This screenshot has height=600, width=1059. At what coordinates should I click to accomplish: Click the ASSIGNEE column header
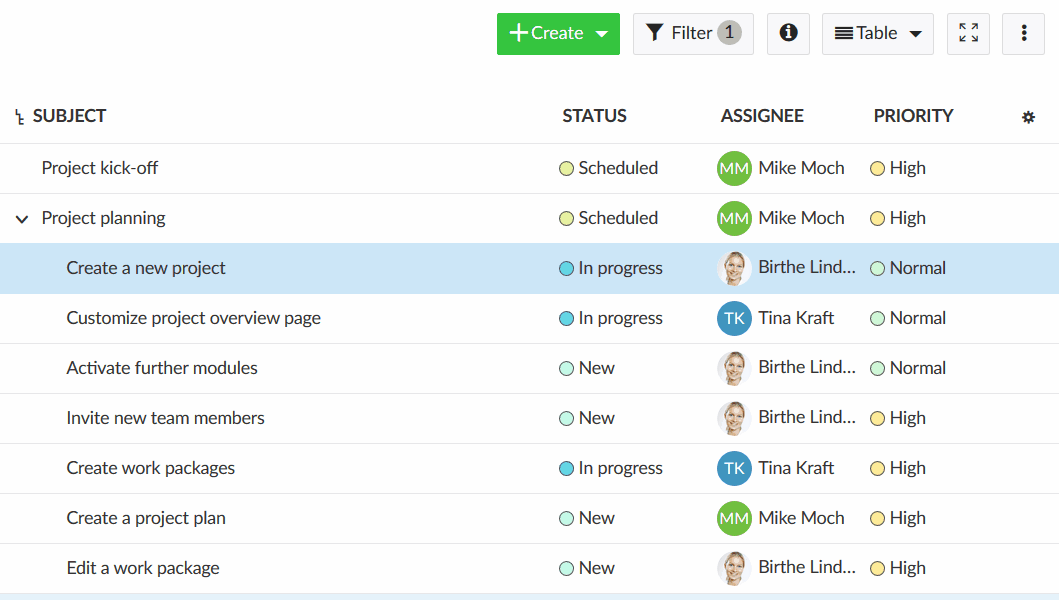pos(762,116)
